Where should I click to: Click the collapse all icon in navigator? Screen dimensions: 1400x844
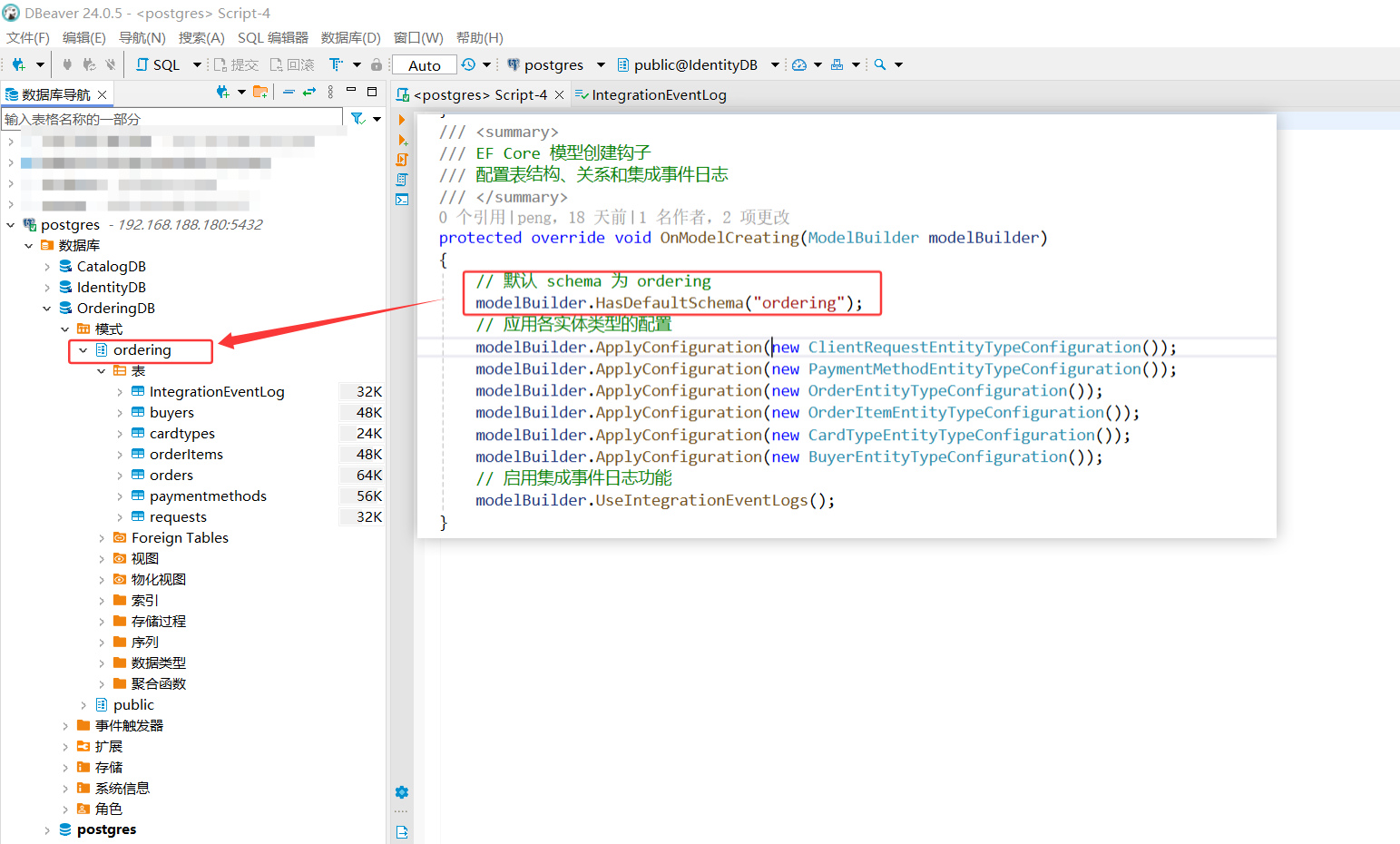pos(289,92)
